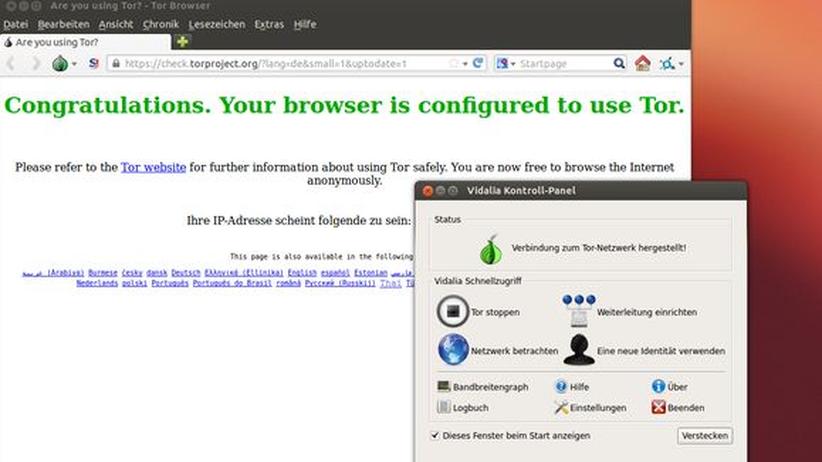
Task: Switch page language to Estonian
Action: [371, 273]
